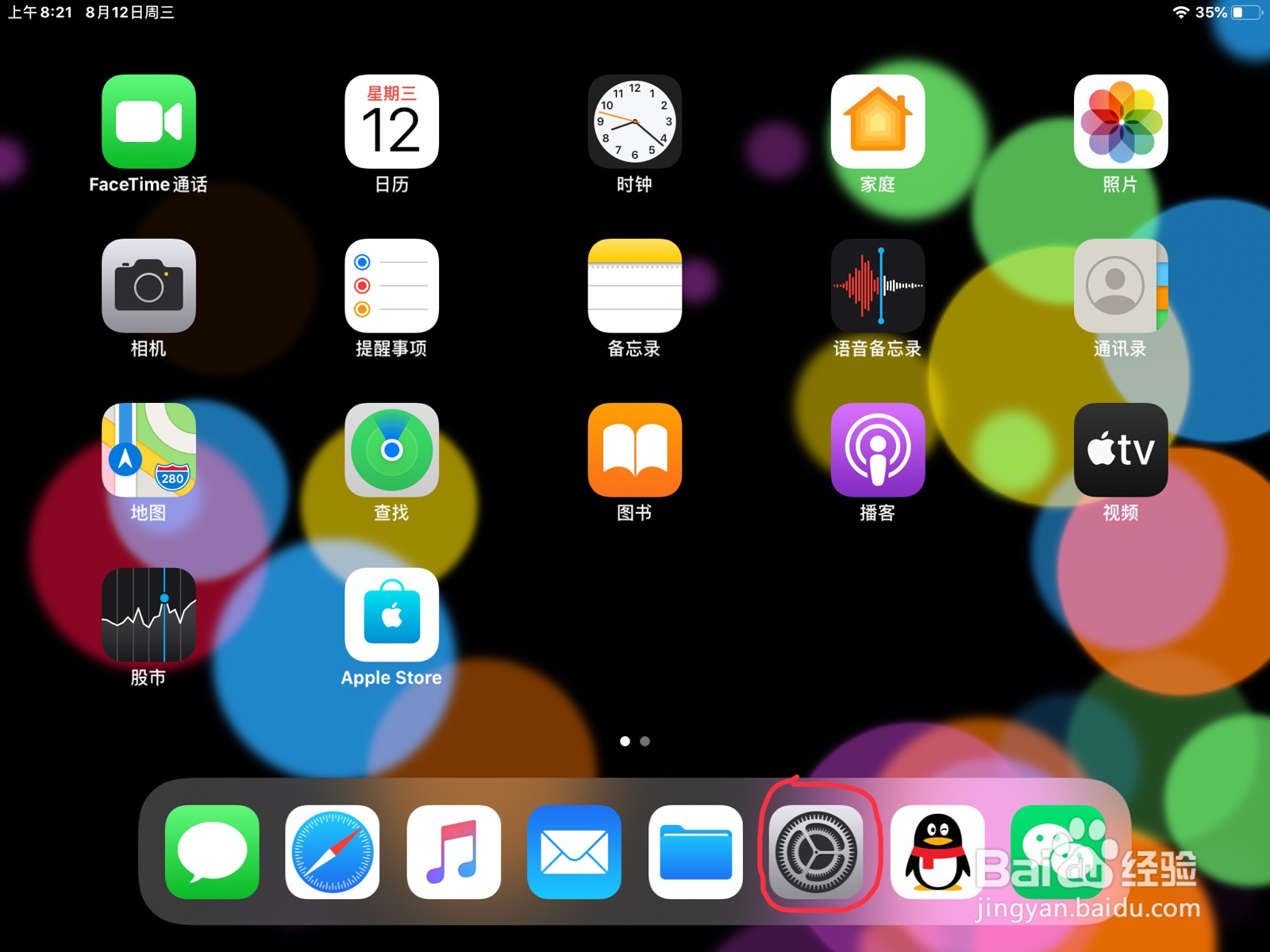Launch the 时钟 clock app
This screenshot has width=1270, height=952.
(634, 121)
